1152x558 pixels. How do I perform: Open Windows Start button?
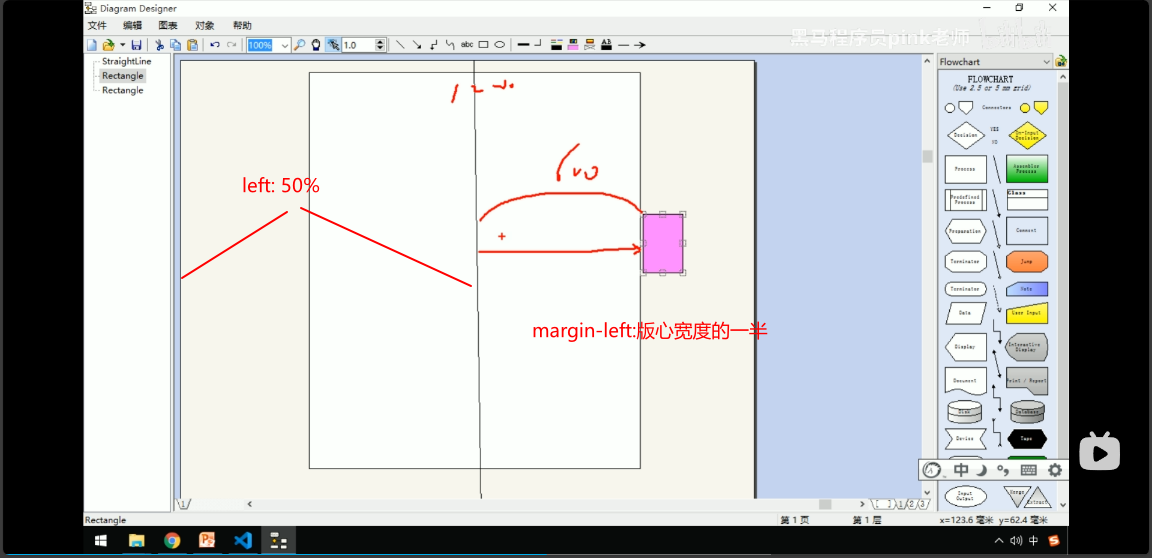tap(101, 541)
